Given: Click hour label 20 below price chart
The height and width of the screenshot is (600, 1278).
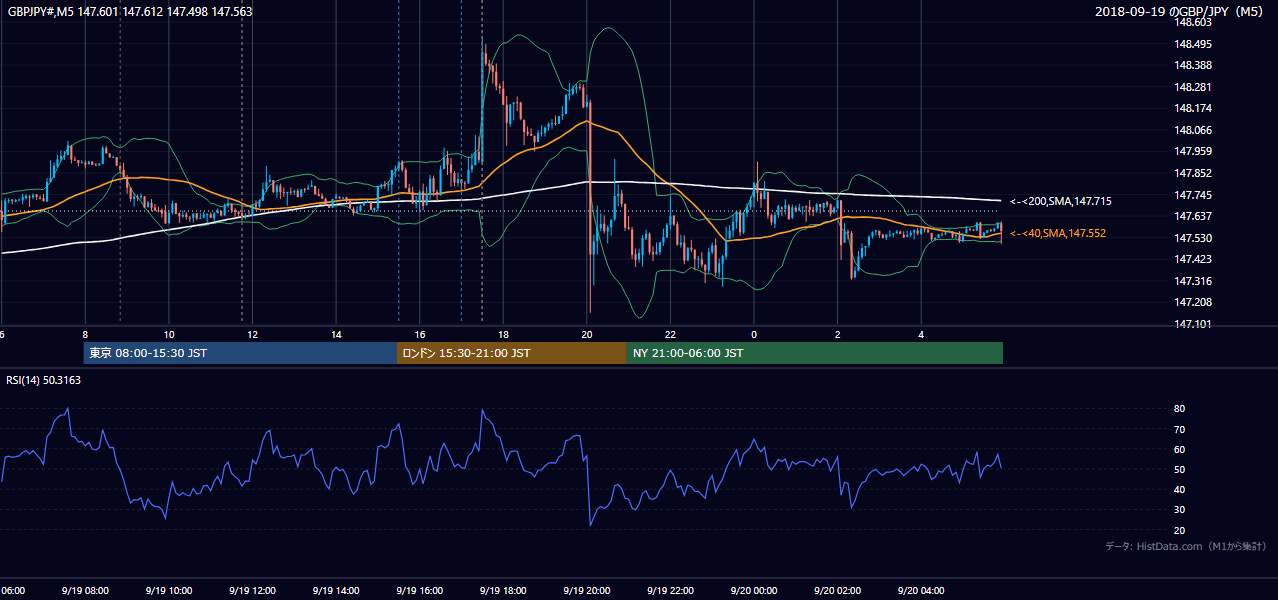Looking at the screenshot, I should (x=587, y=334).
